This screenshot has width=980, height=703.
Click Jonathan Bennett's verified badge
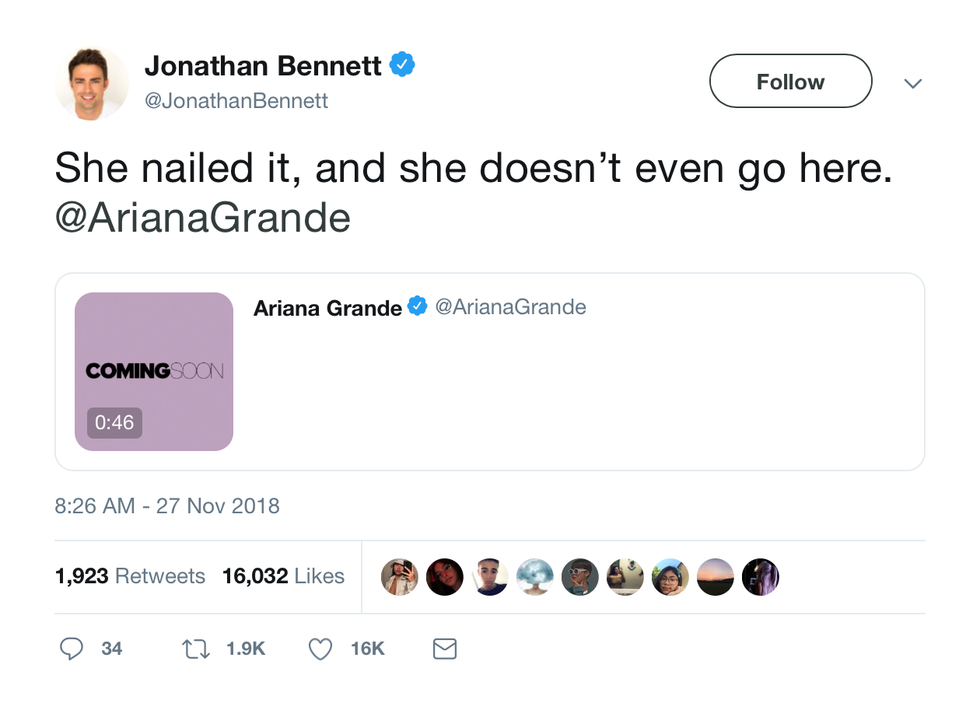coord(402,66)
